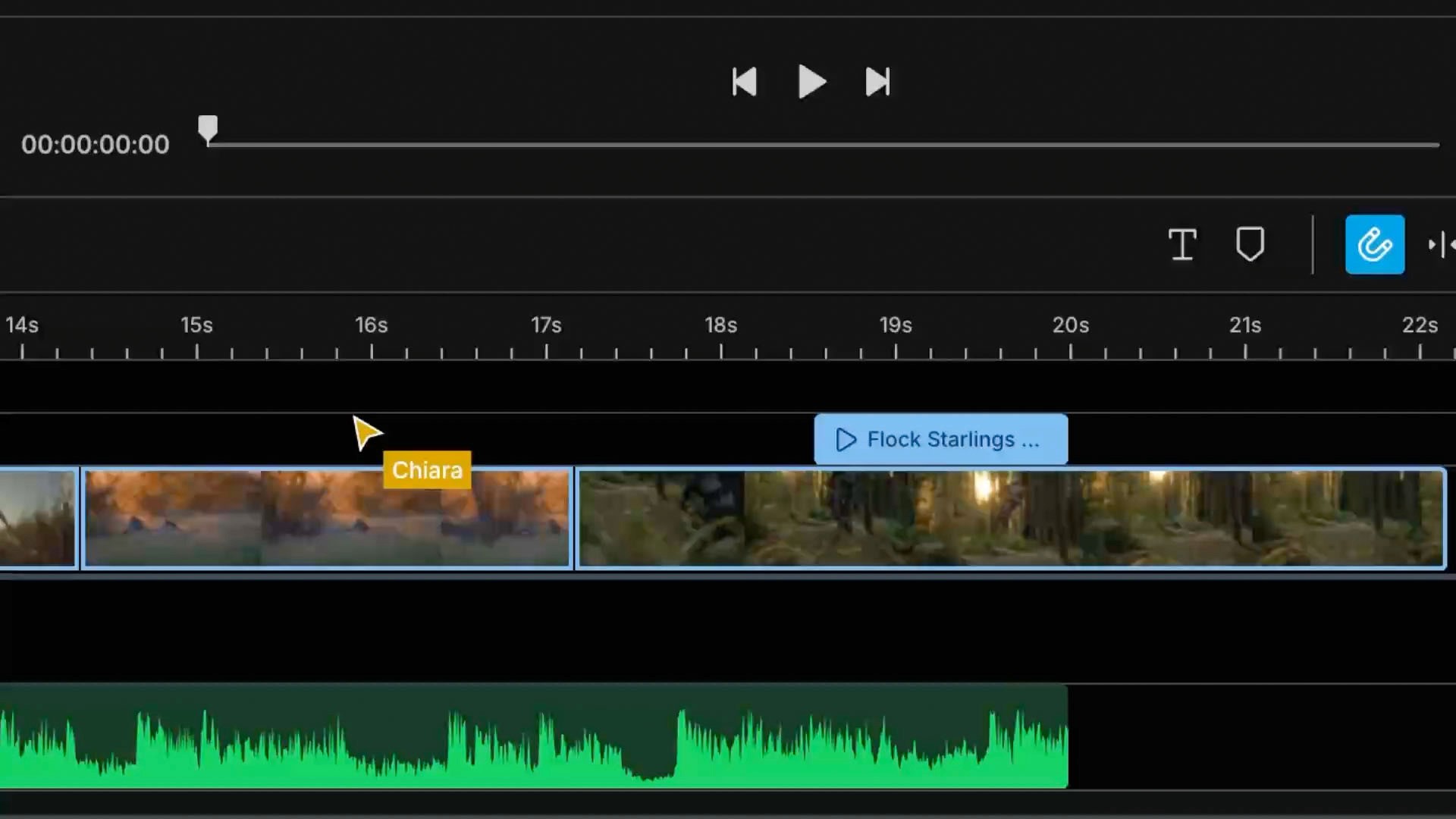The width and height of the screenshot is (1456, 819).
Task: Click the Chiara collaborator label
Action: (x=427, y=470)
